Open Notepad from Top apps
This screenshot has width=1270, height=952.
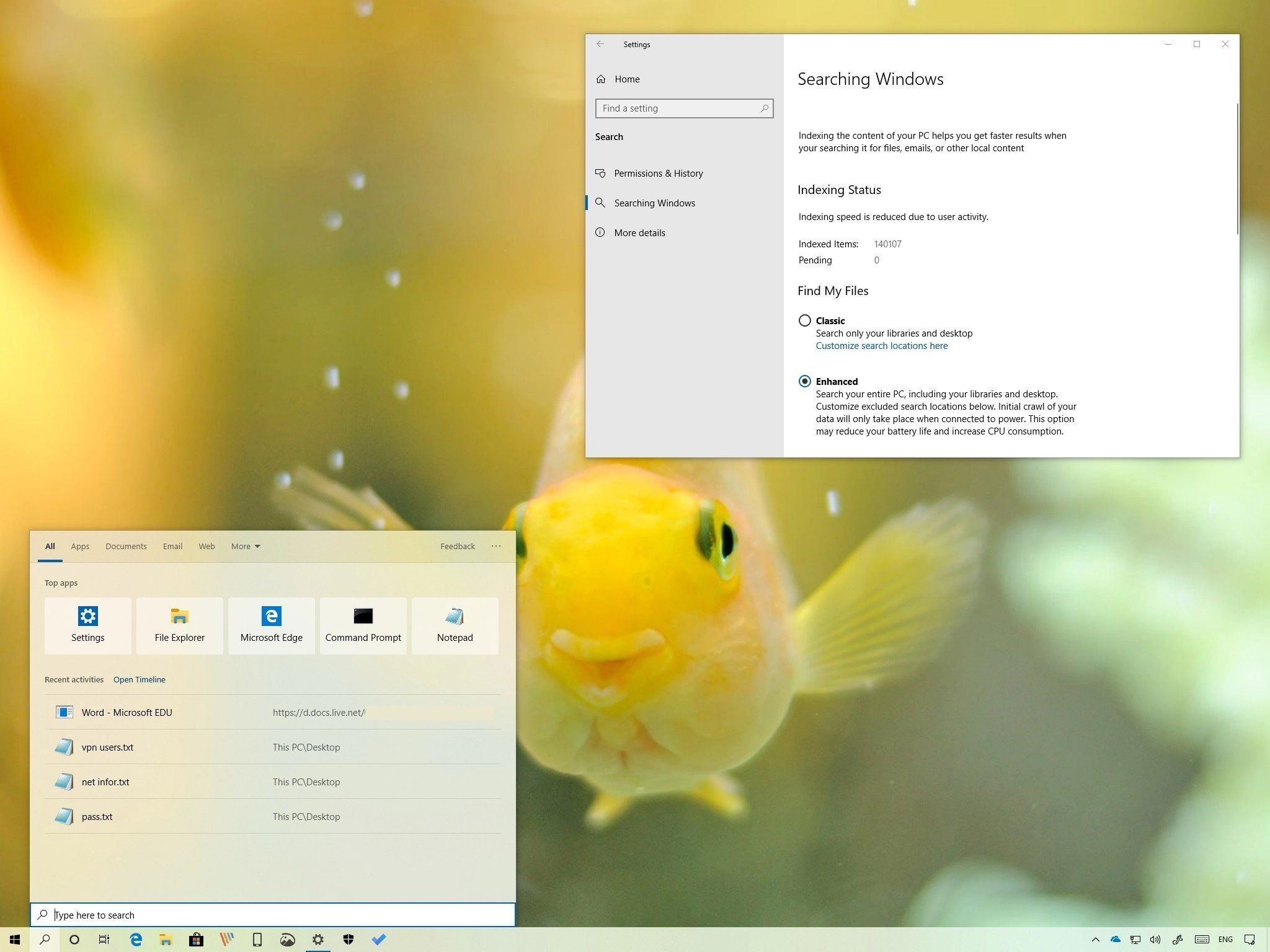tap(455, 625)
